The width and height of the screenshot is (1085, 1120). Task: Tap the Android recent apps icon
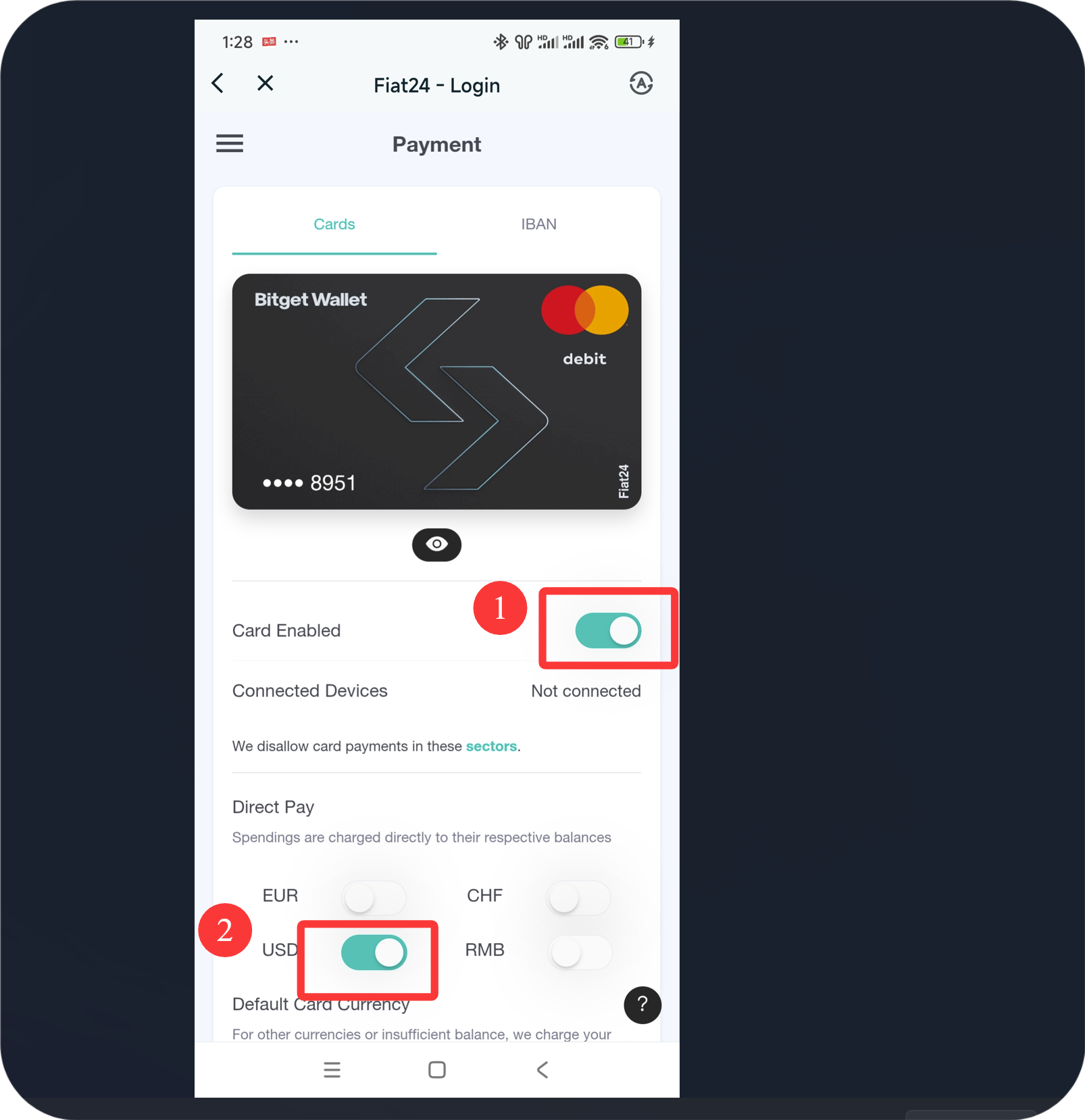(x=332, y=1070)
